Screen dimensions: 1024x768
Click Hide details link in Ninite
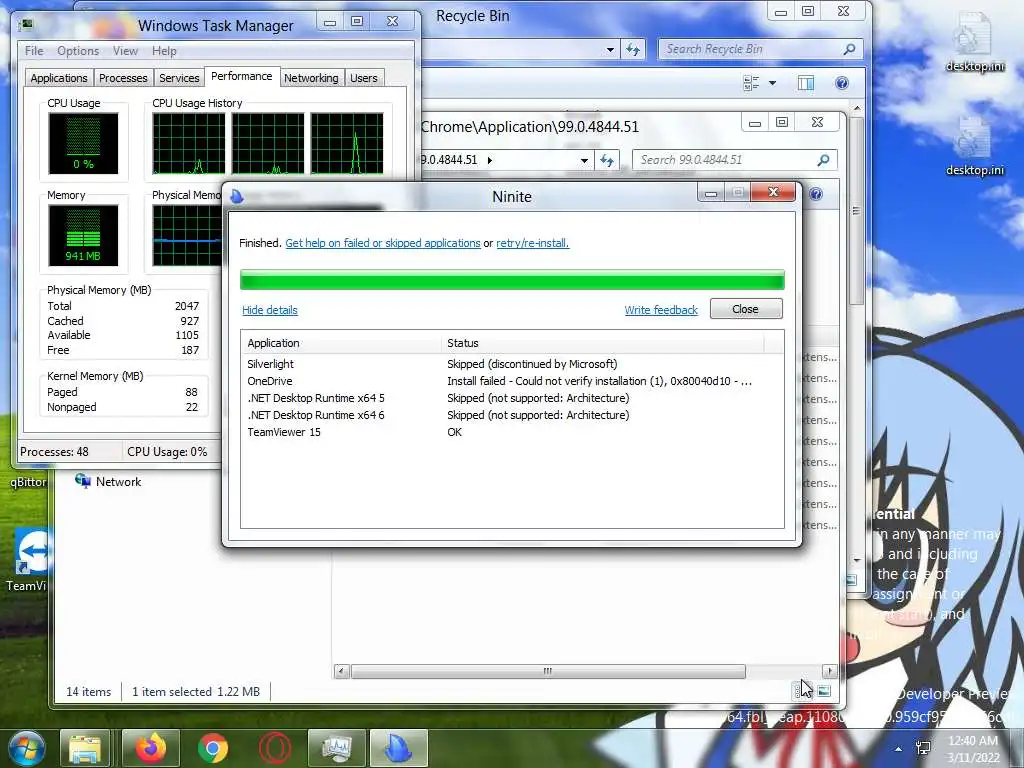pos(270,310)
